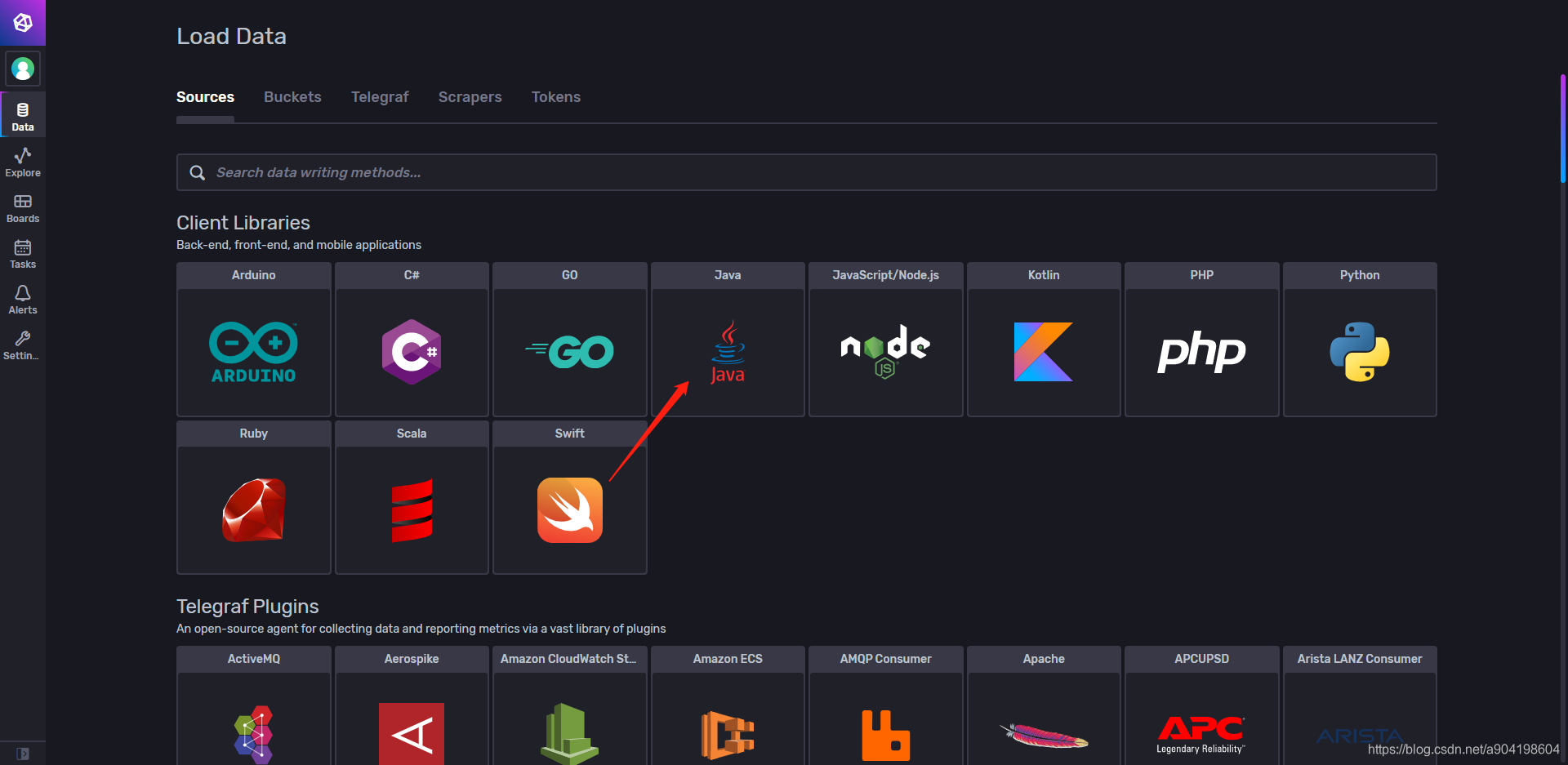The height and width of the screenshot is (765, 1568).
Task: Choose the C# client library logo
Action: click(x=412, y=352)
